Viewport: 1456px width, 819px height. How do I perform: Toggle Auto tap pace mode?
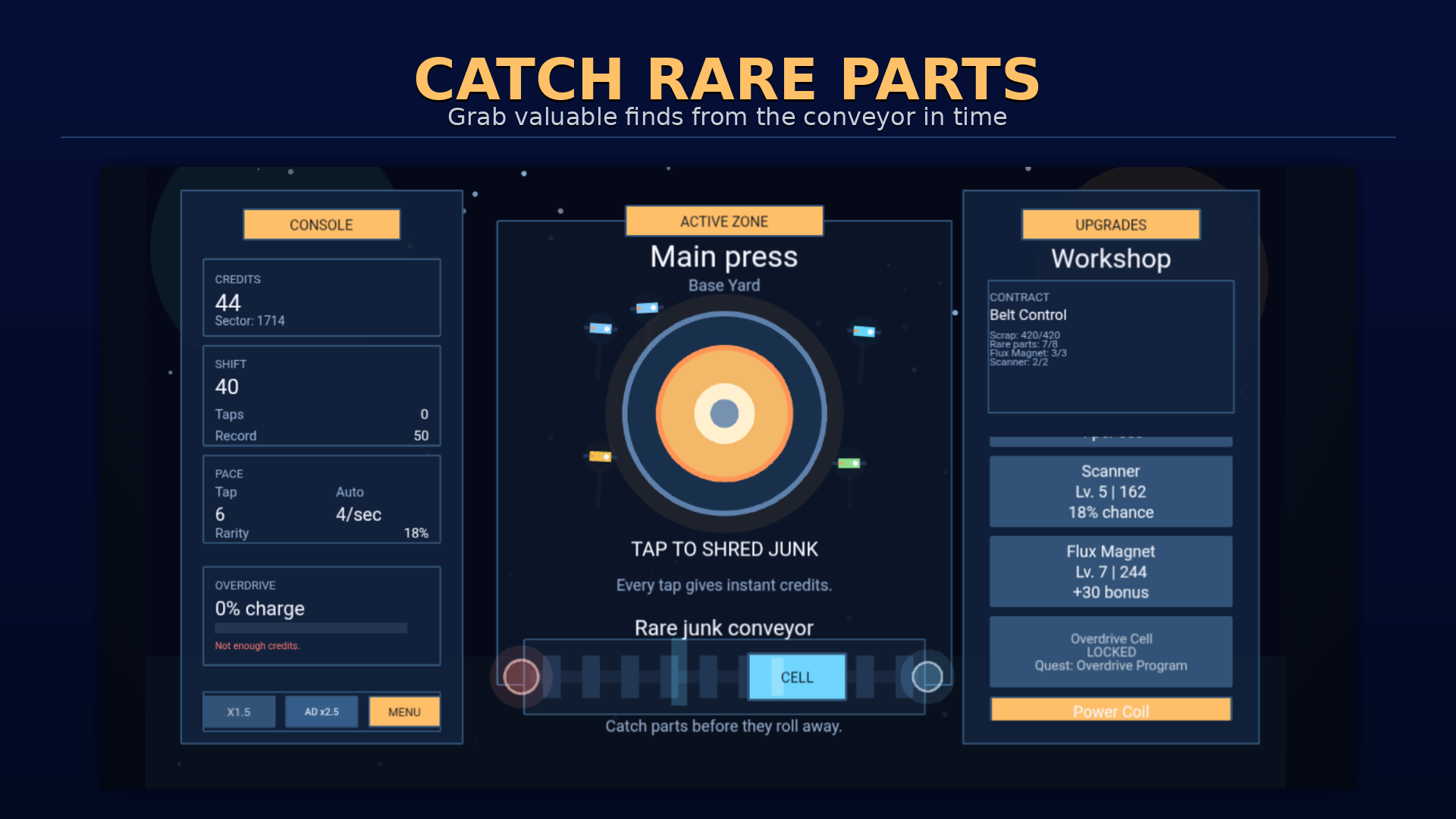[x=350, y=492]
